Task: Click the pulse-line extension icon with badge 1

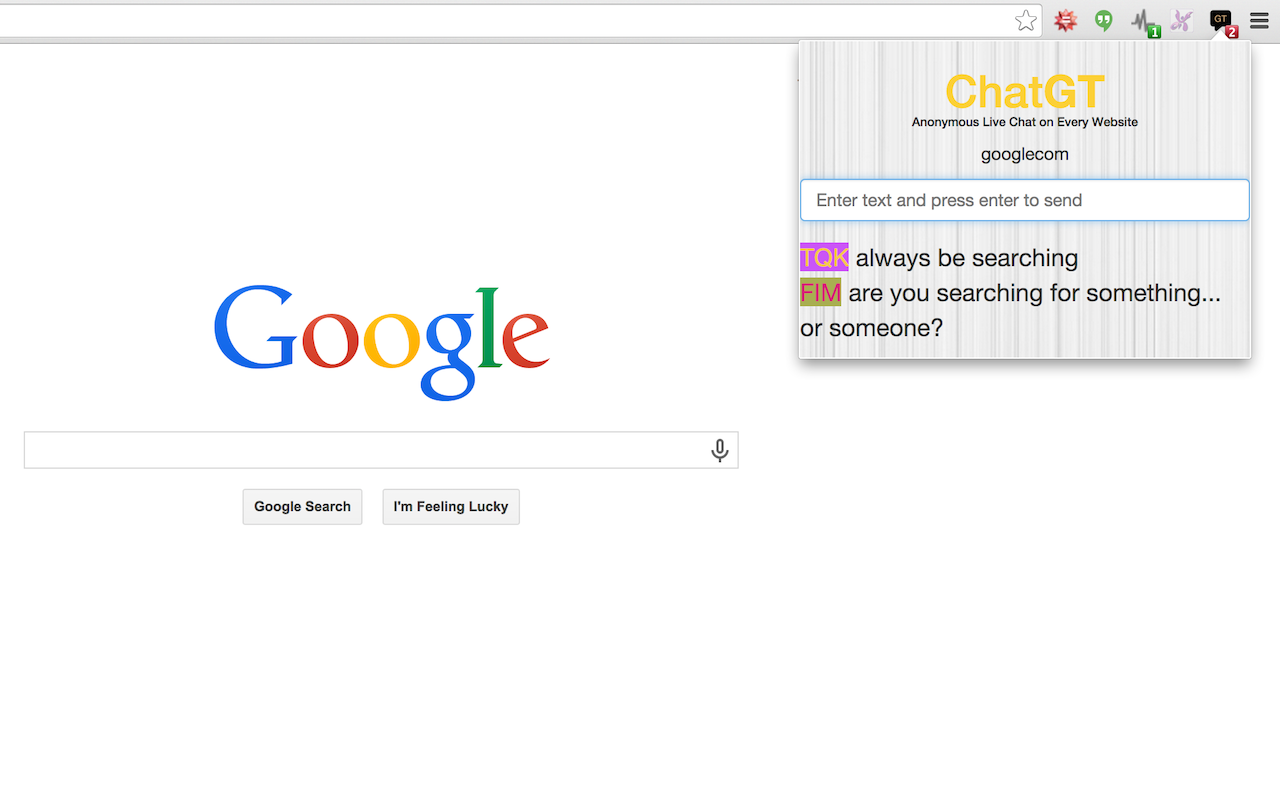Action: 1145,22
